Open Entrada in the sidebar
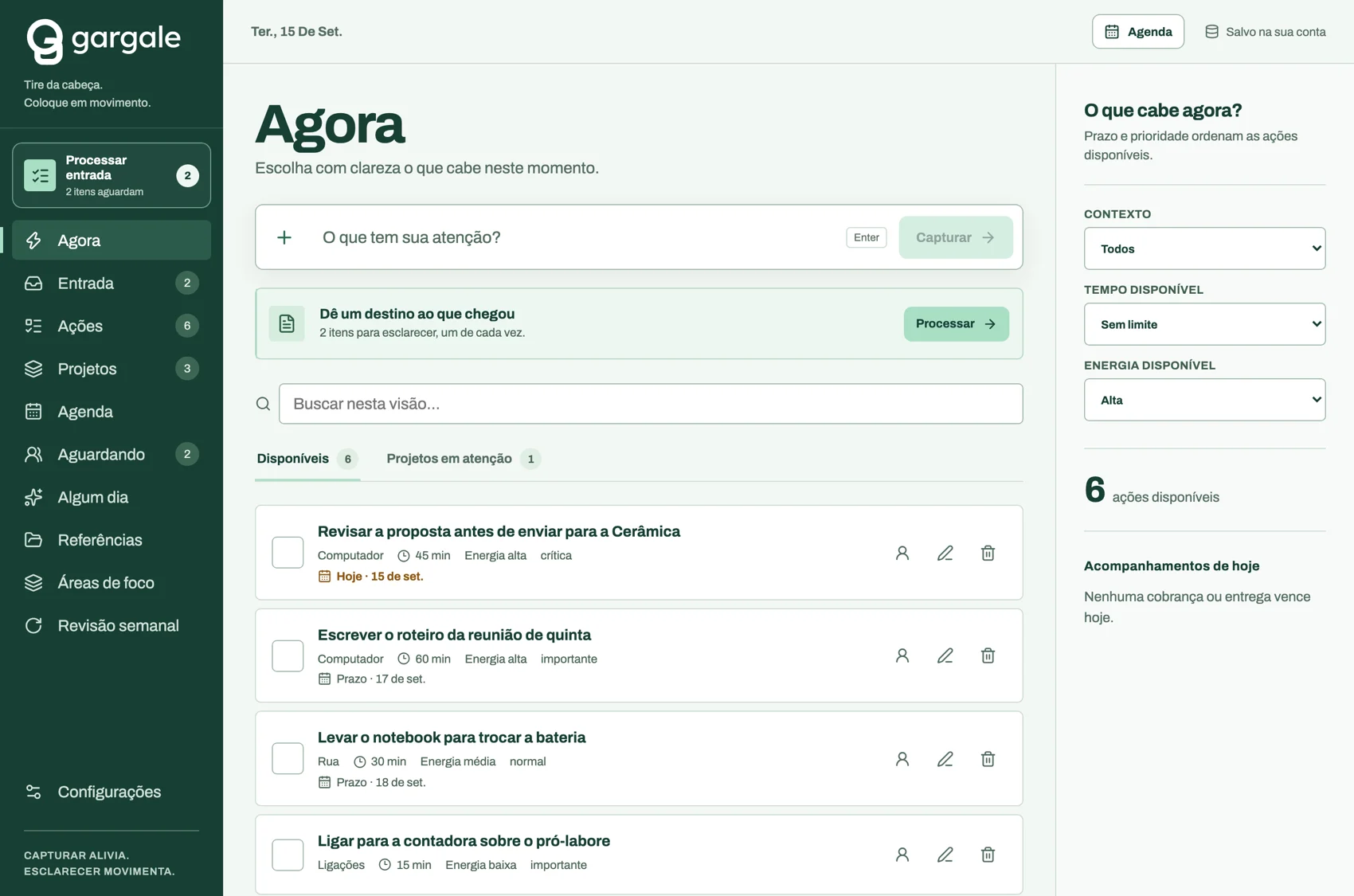Screen dimensions: 1354x896 112,283
